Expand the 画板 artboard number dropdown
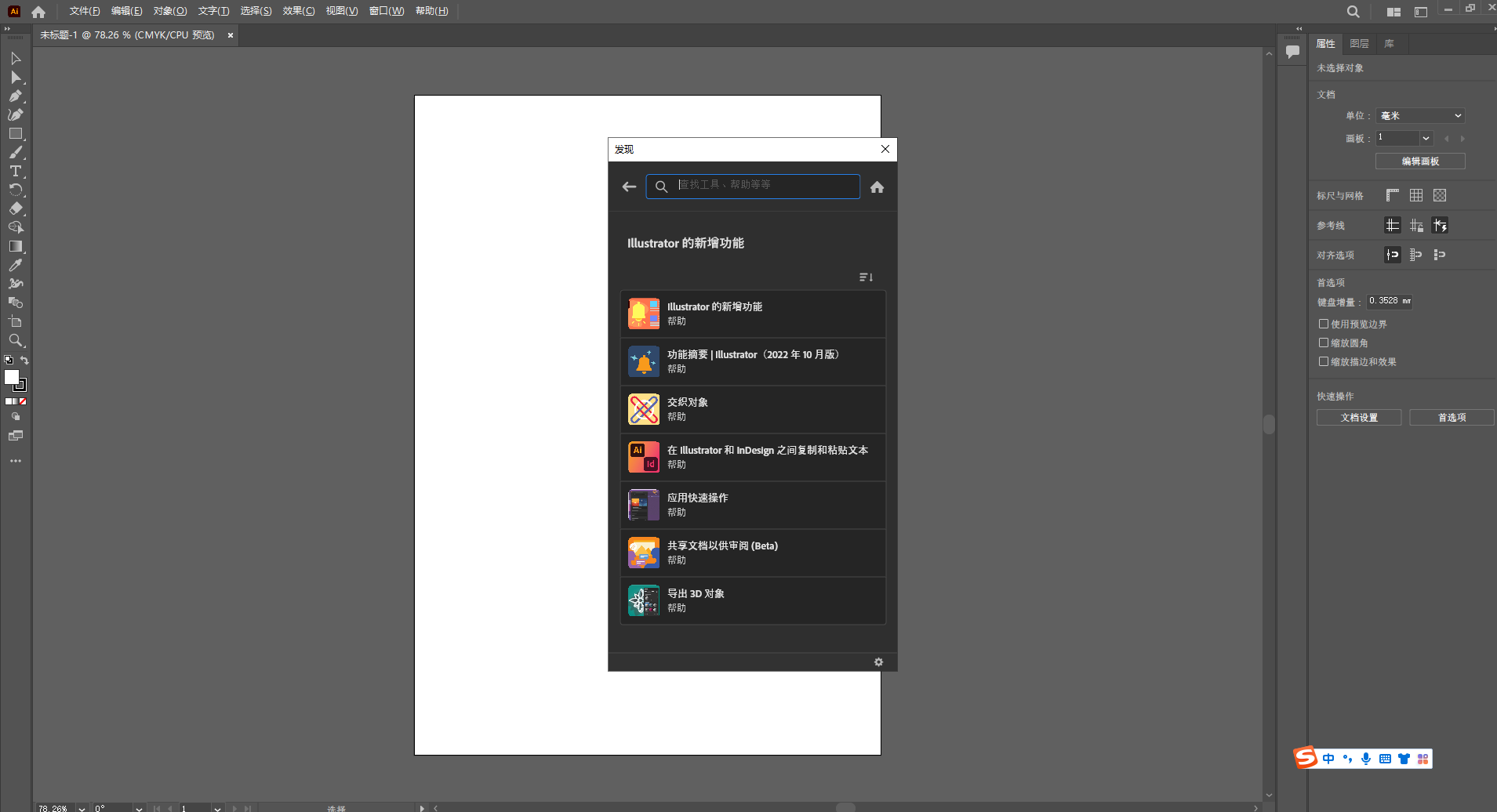 (1426, 138)
